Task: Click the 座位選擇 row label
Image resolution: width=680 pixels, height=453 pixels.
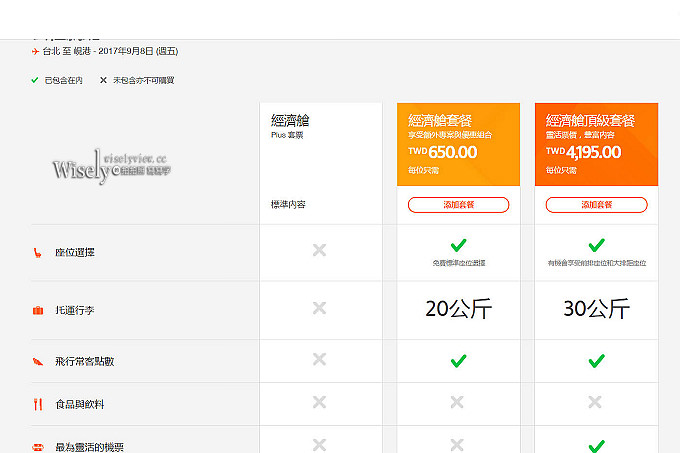Action: [75, 253]
